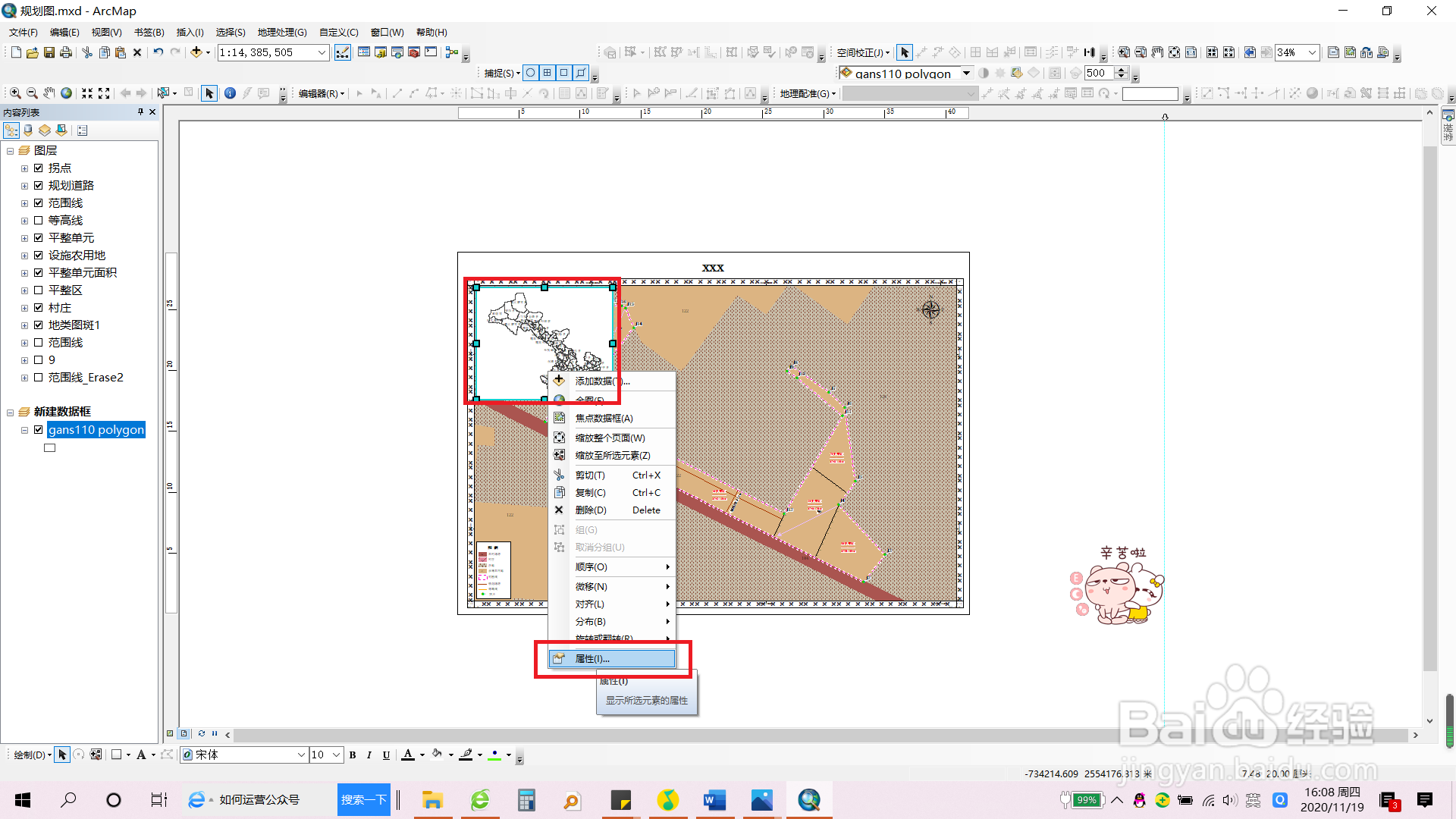Screen dimensions: 1456x819
Task: Click the Add Data plus icon
Action: coord(196,52)
